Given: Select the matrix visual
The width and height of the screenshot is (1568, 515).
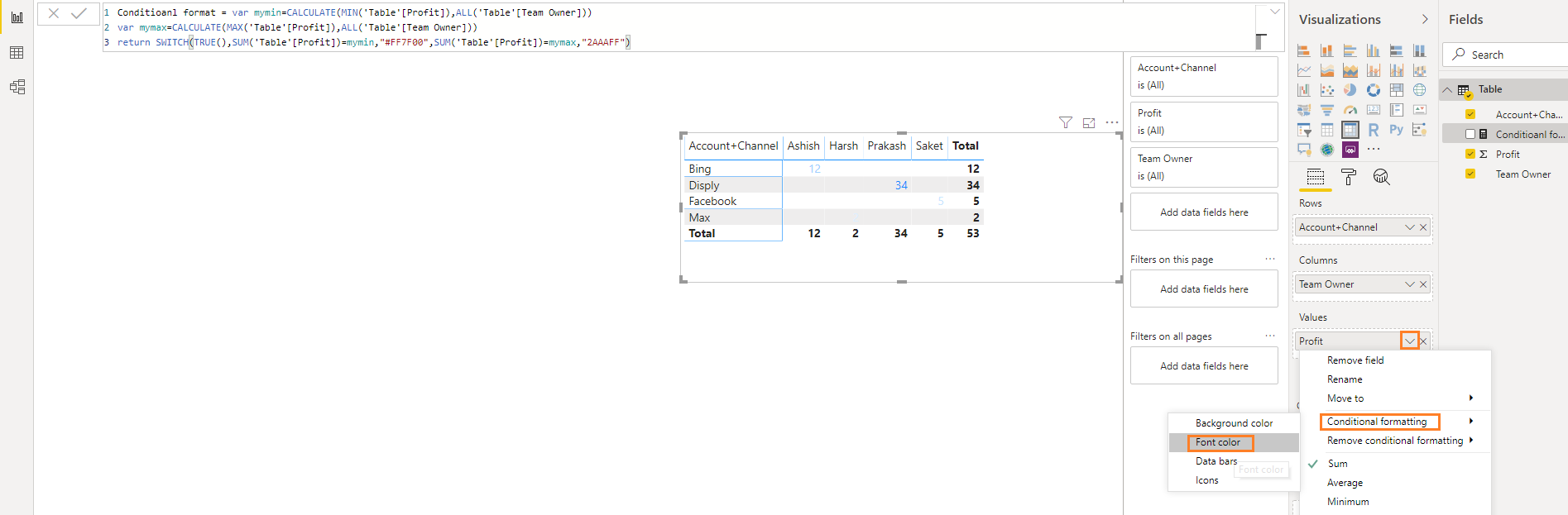Looking at the screenshot, I should (1350, 130).
